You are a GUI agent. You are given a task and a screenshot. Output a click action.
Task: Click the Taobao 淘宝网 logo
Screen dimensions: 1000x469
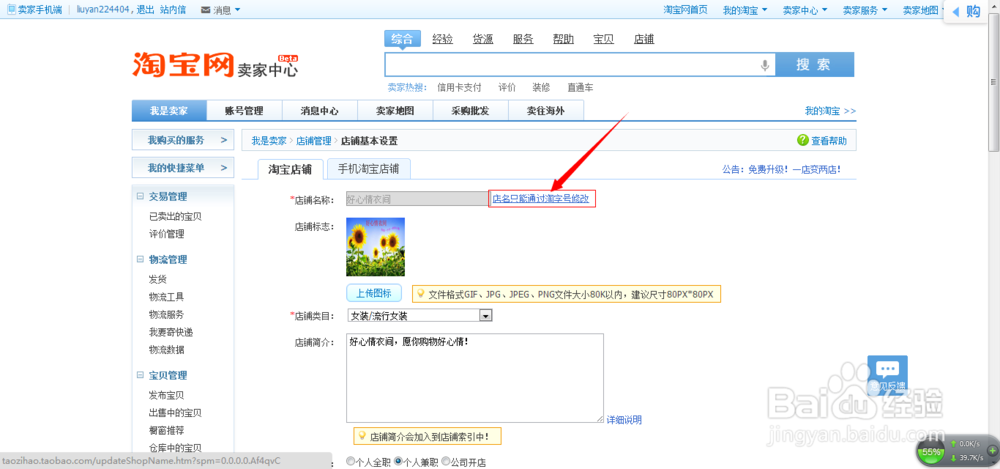(184, 64)
